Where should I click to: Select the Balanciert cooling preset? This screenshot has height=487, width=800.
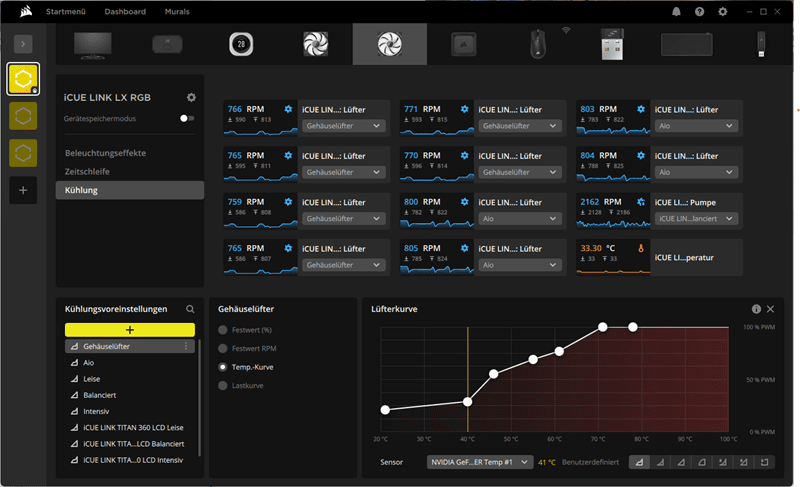coord(130,395)
